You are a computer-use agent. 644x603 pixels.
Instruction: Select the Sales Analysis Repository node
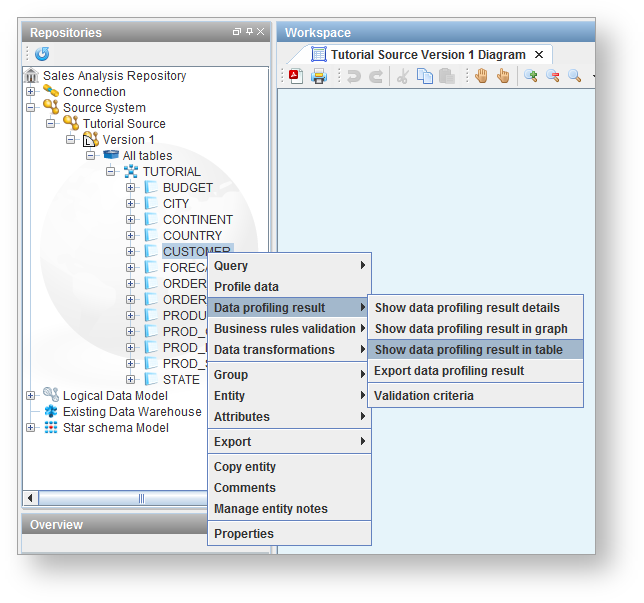click(x=114, y=76)
